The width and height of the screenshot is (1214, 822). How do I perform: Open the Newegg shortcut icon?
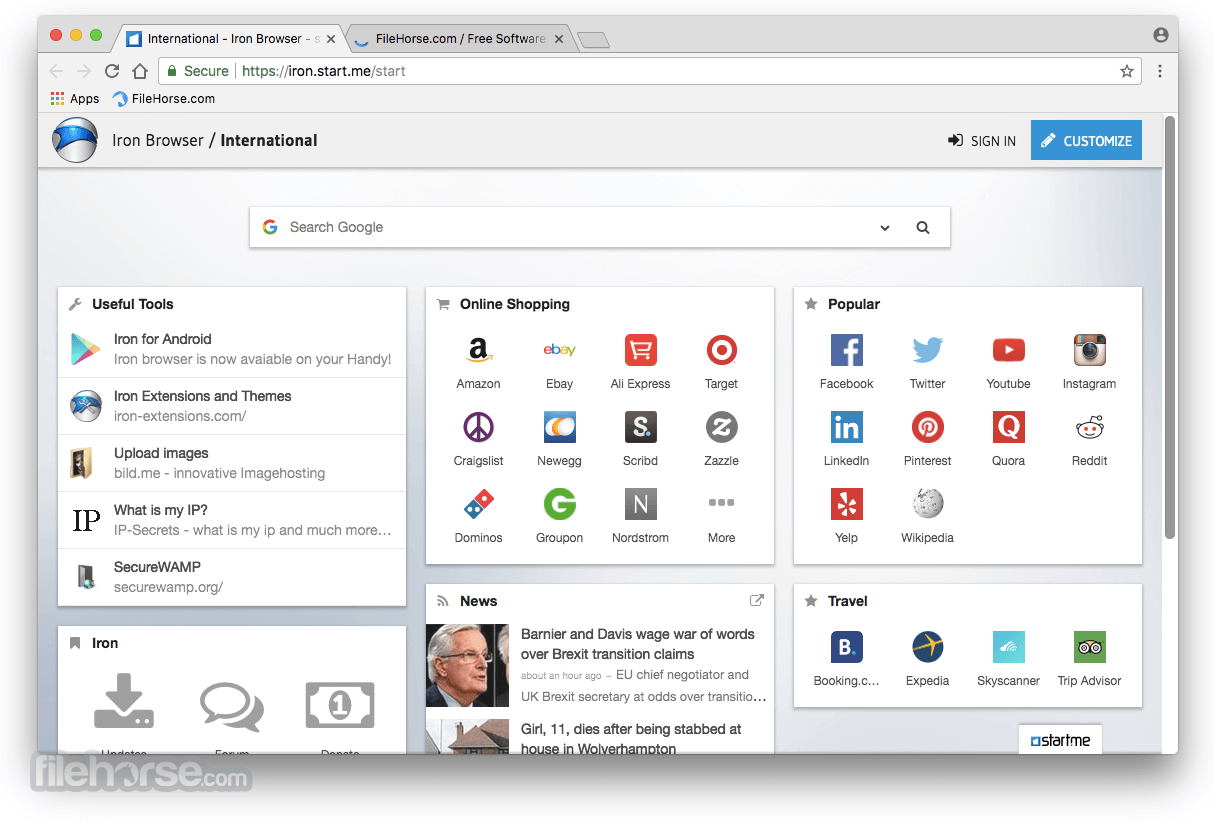559,427
